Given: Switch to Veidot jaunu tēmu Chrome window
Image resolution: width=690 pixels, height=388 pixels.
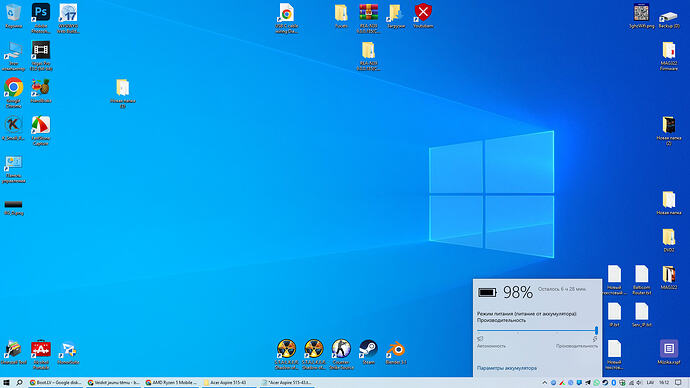Looking at the screenshot, I should click(114, 383).
